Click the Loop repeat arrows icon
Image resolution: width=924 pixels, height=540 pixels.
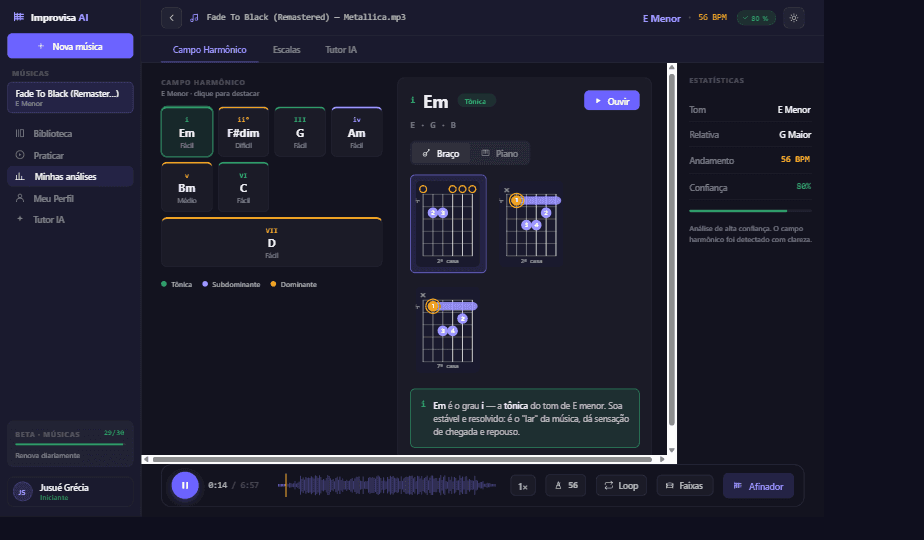[608, 485]
